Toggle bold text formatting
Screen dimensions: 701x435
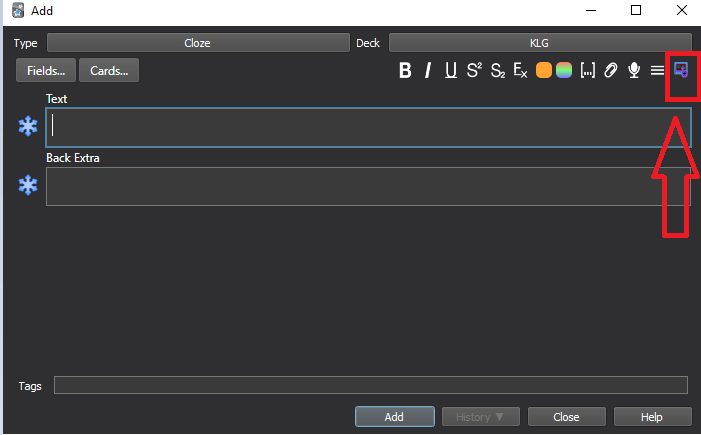coord(406,70)
